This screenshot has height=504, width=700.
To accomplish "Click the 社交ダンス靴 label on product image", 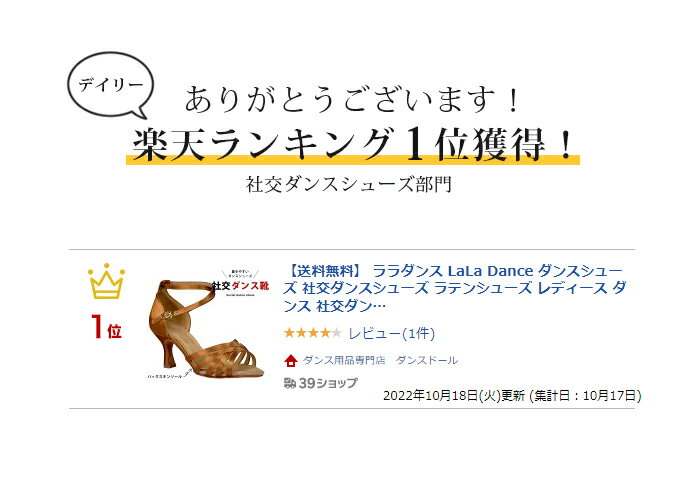I will (240, 286).
